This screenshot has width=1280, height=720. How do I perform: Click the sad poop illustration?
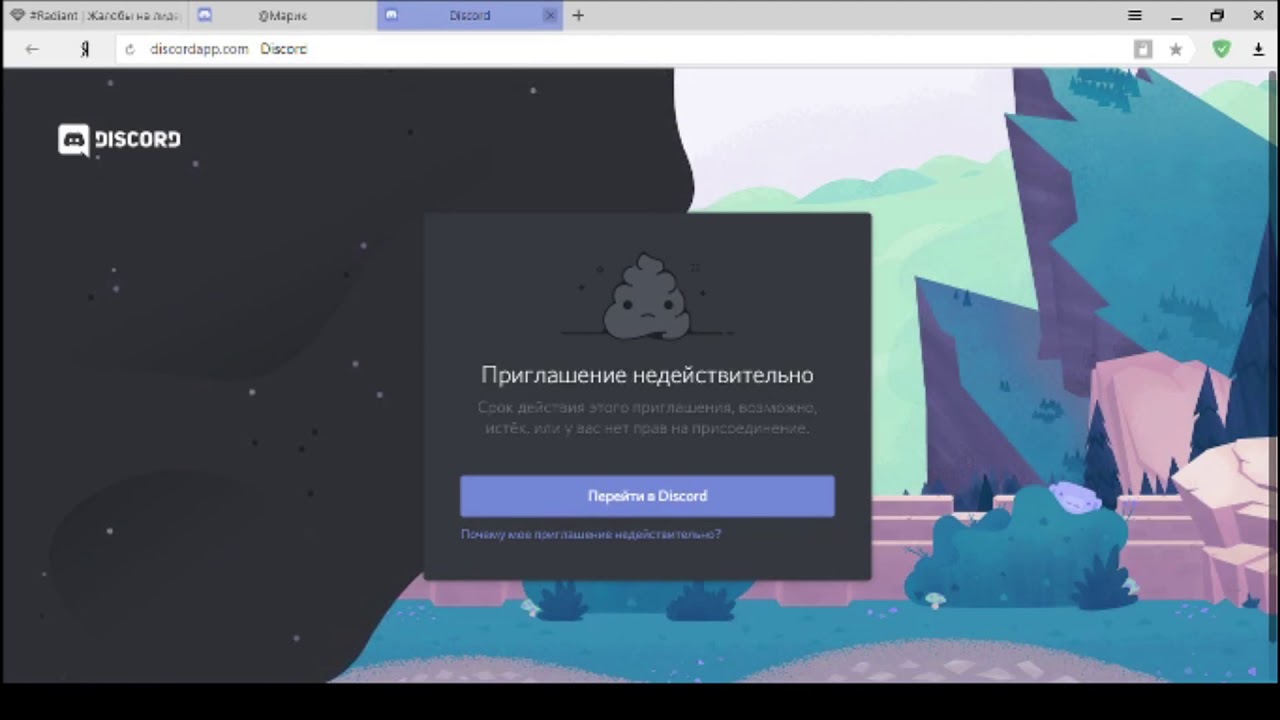[x=647, y=296]
